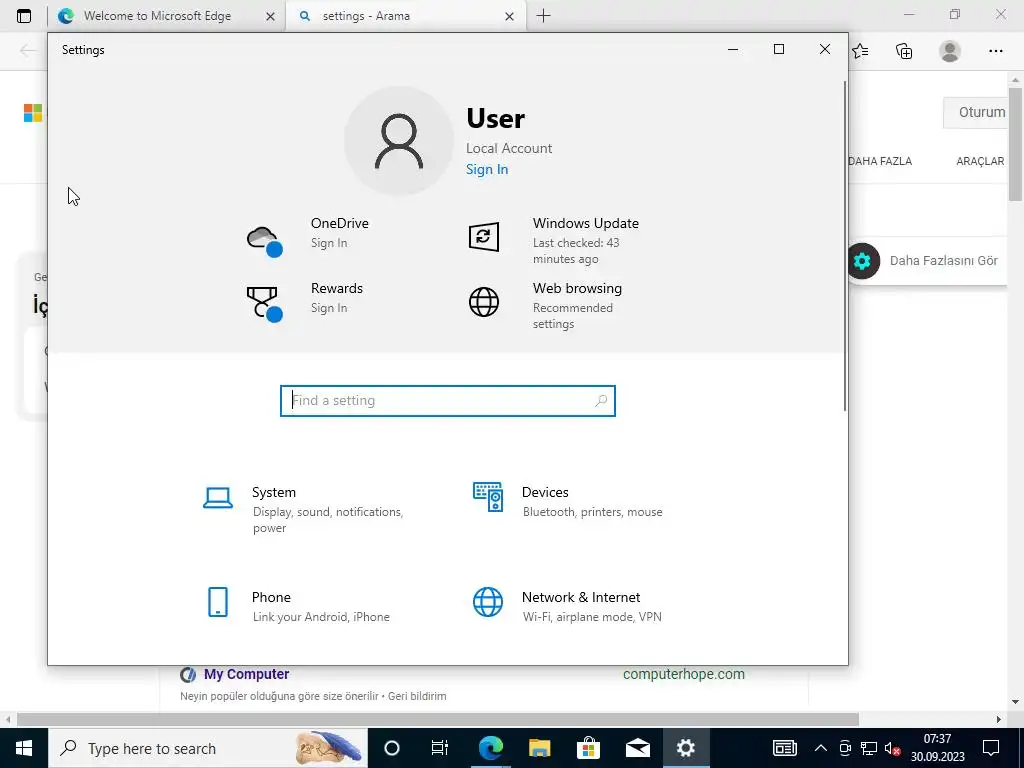Minimize the Settings window
Viewport: 1024px width, 768px height.
[733, 50]
